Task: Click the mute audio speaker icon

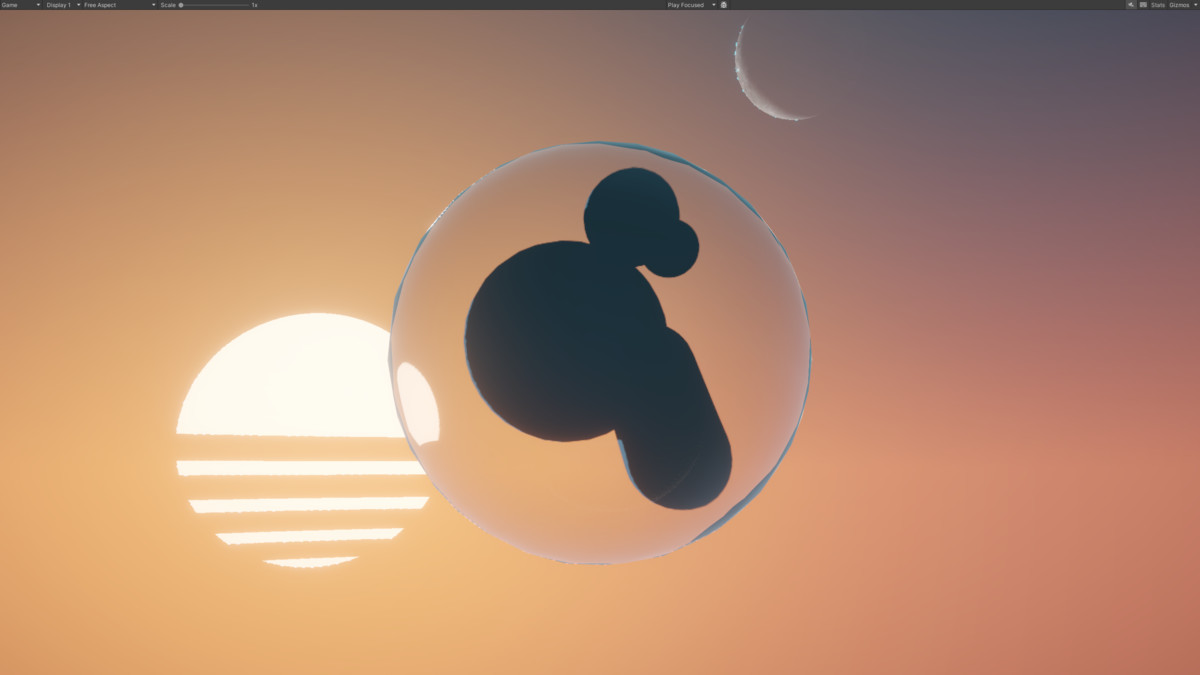Action: [x=1130, y=5]
